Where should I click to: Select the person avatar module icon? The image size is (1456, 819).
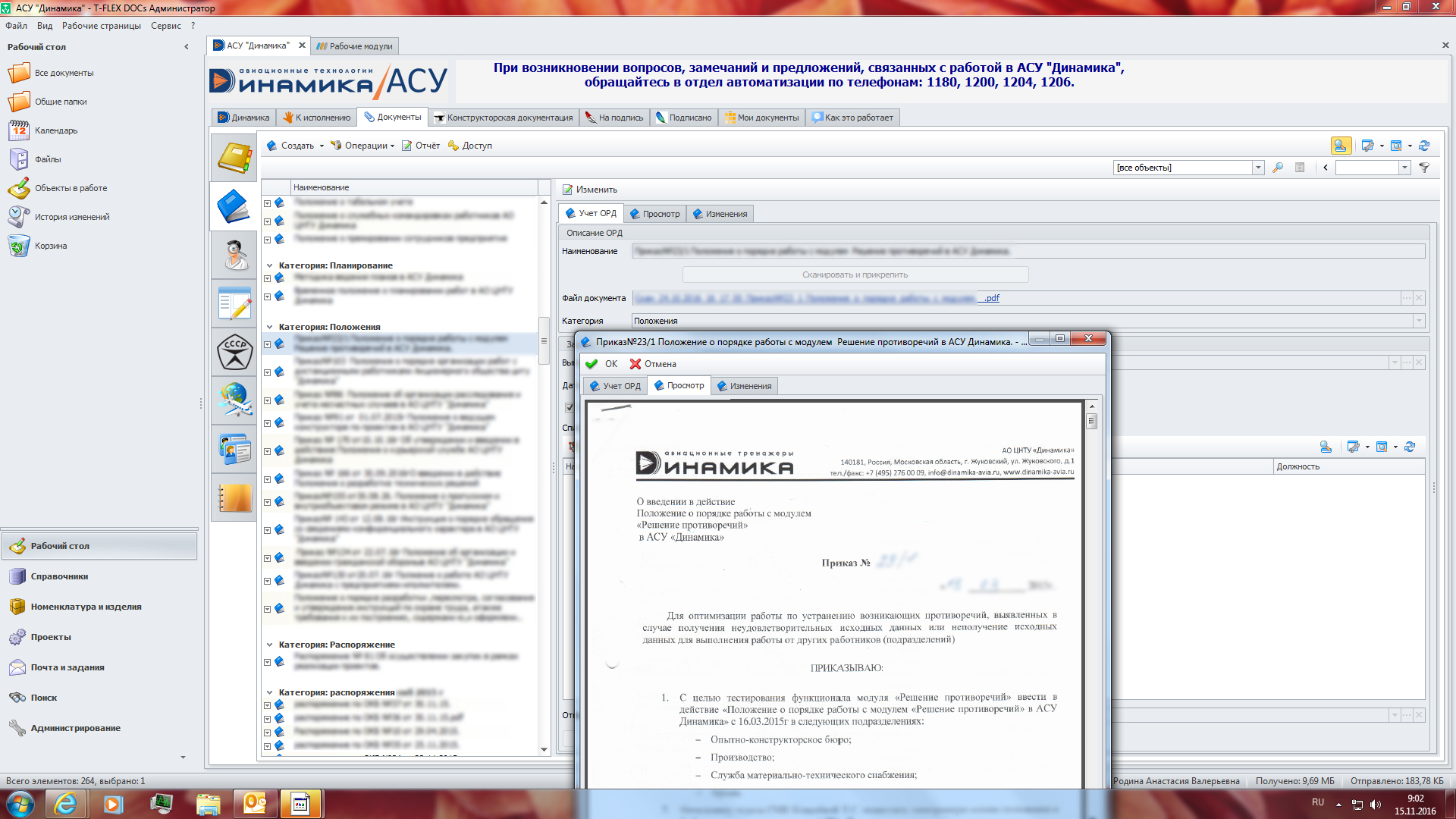(x=234, y=255)
